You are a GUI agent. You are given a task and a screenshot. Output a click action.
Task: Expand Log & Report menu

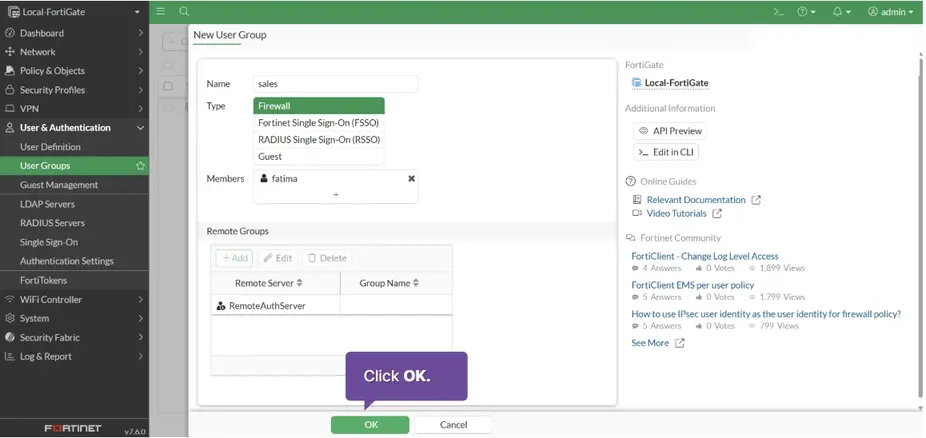(74, 357)
